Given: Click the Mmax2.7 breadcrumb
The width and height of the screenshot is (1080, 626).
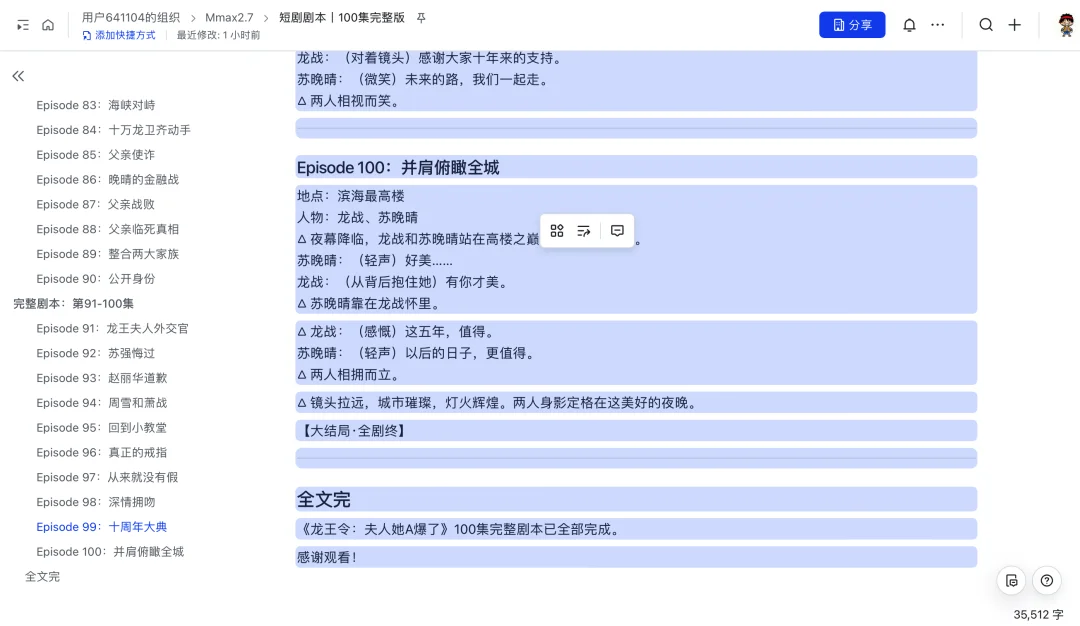Looking at the screenshot, I should click(229, 17).
